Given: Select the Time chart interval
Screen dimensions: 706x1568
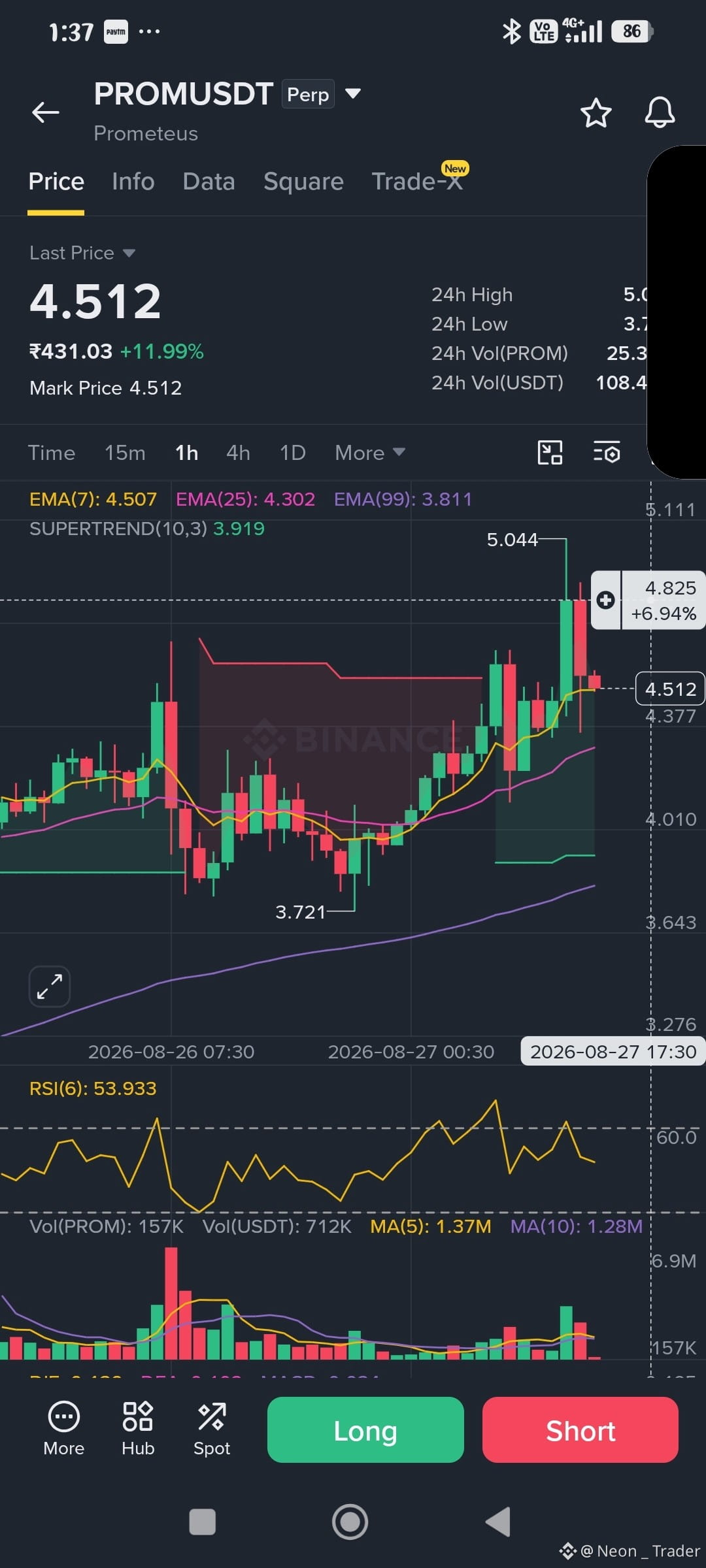Looking at the screenshot, I should pos(52,452).
